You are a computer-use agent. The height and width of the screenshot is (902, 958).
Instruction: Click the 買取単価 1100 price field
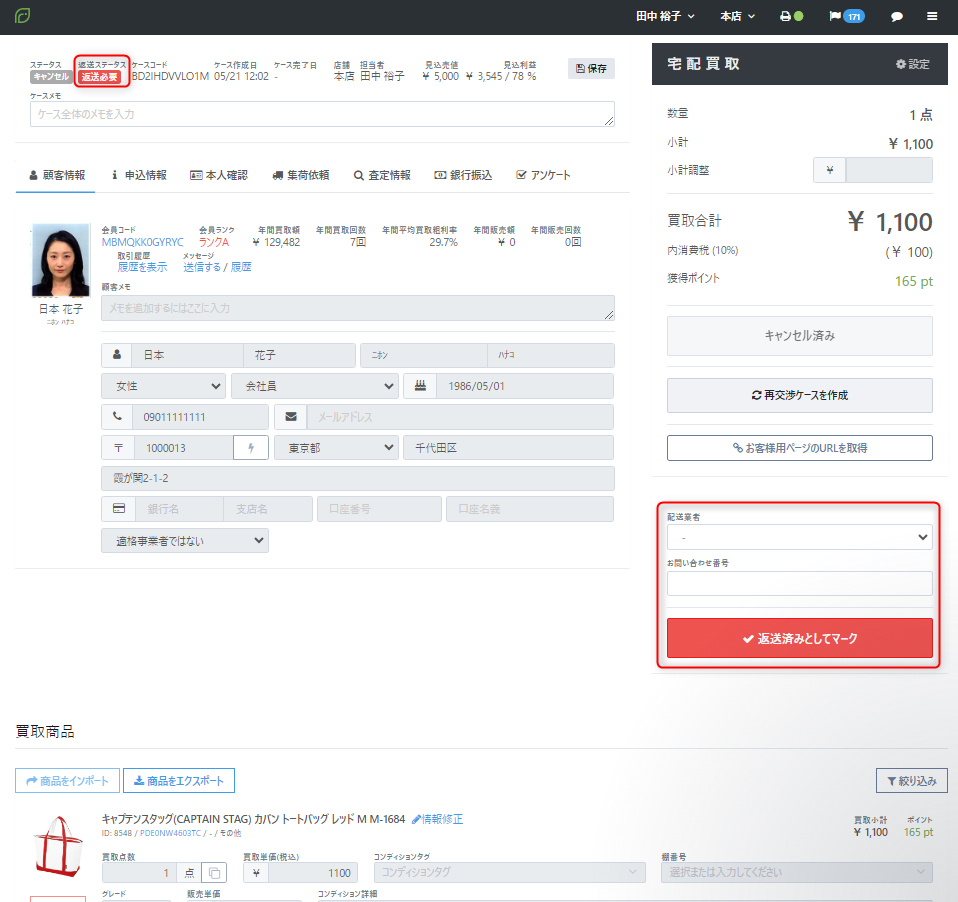(x=313, y=873)
